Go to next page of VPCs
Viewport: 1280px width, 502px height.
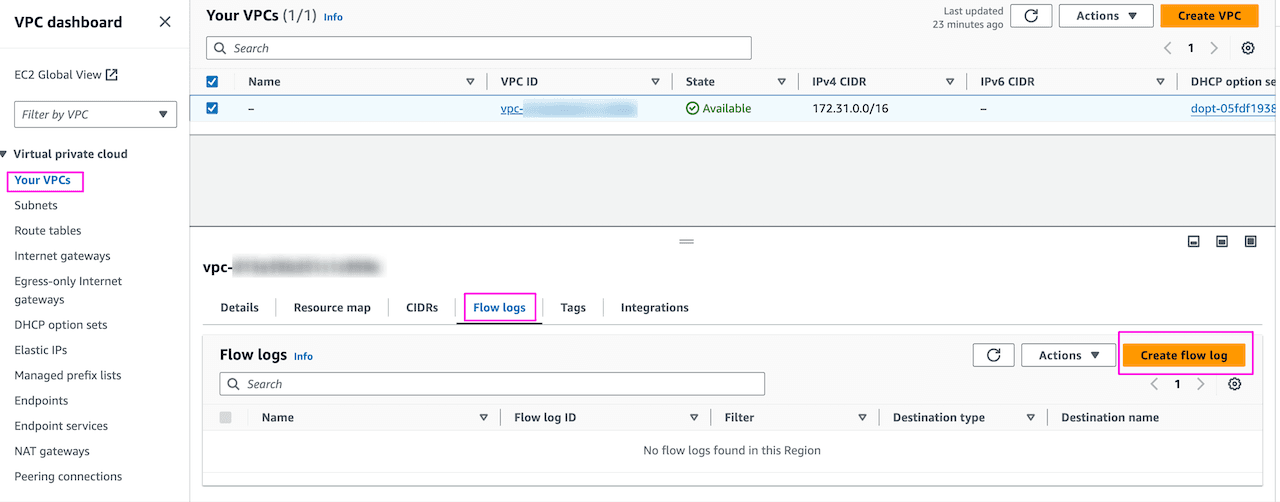(x=1214, y=48)
